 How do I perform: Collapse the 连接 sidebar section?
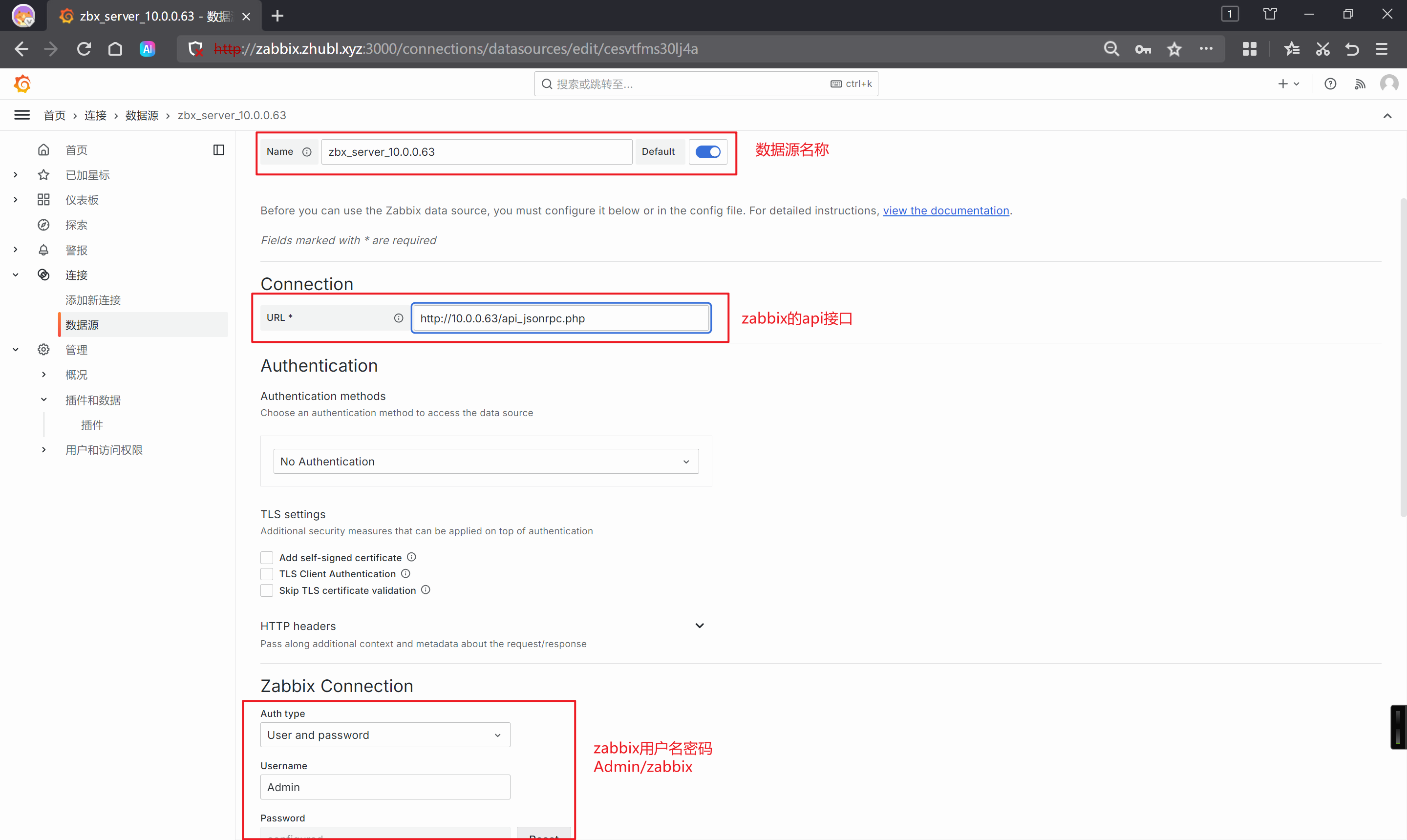[16, 274]
